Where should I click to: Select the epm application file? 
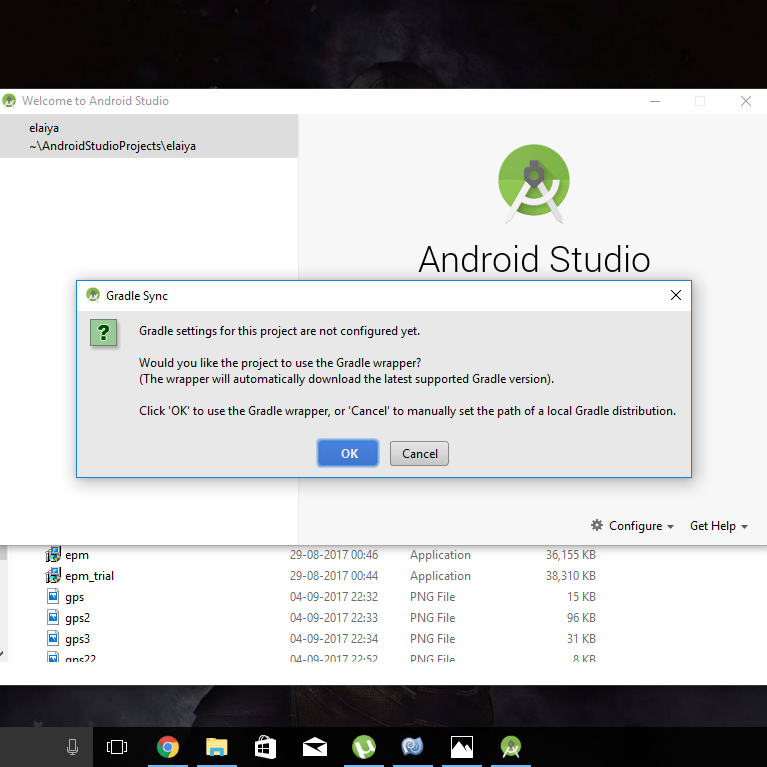point(77,555)
